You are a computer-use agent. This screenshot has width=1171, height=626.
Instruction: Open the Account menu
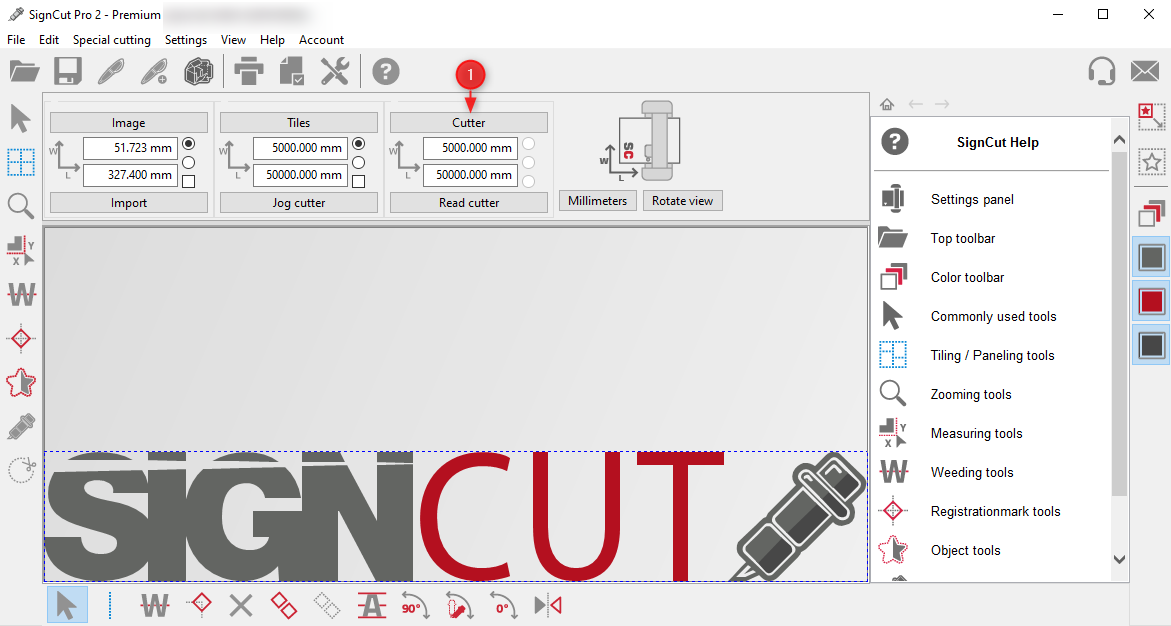point(321,40)
